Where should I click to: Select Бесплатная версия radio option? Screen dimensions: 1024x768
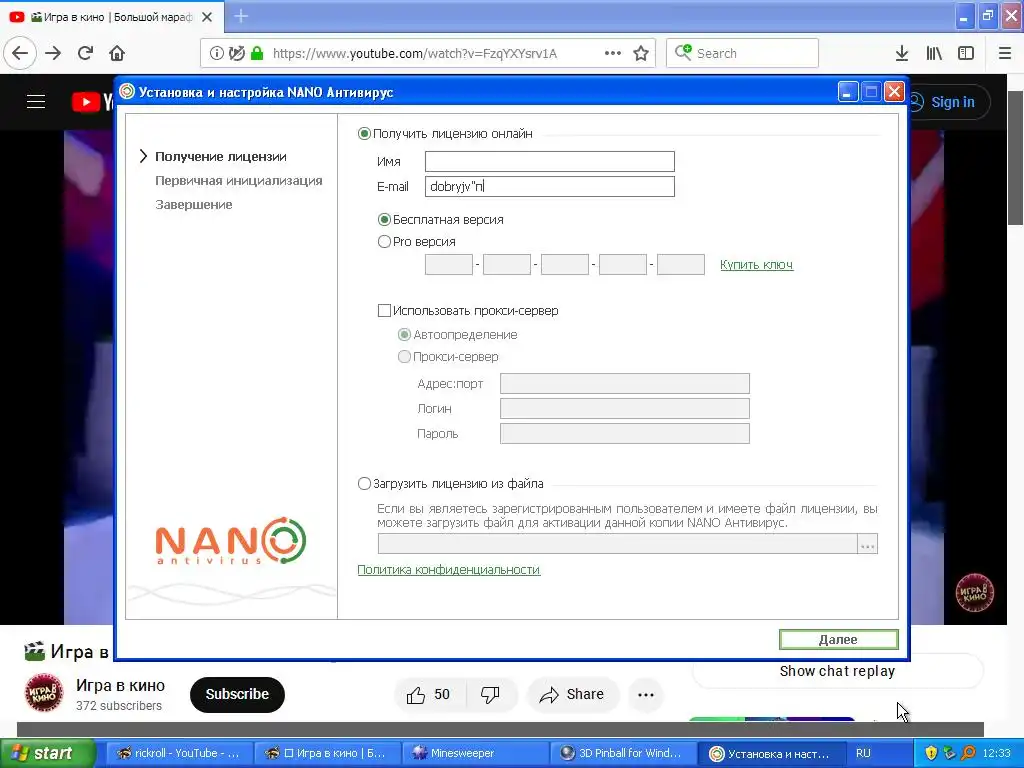click(385, 220)
